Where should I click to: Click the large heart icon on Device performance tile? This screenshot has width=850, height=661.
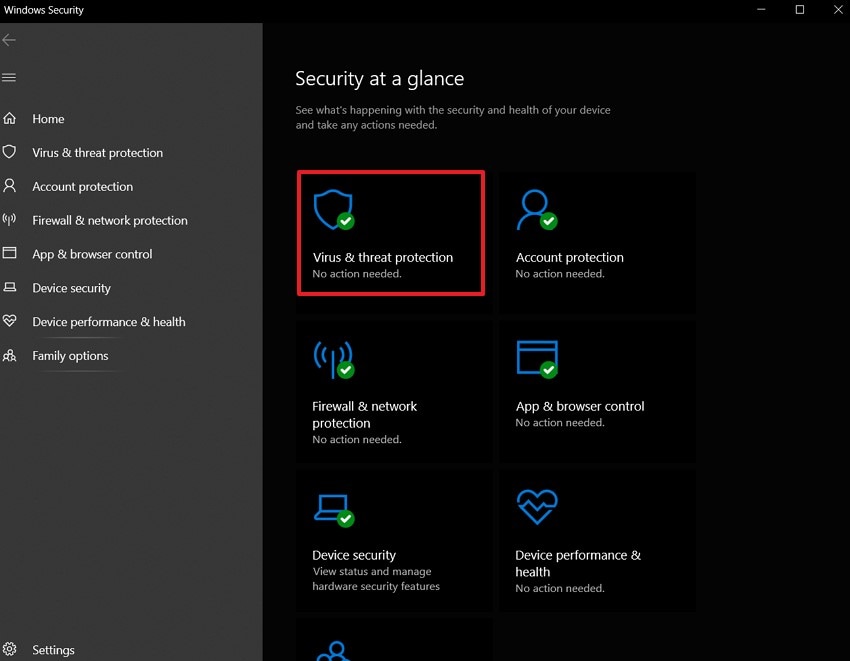537,507
